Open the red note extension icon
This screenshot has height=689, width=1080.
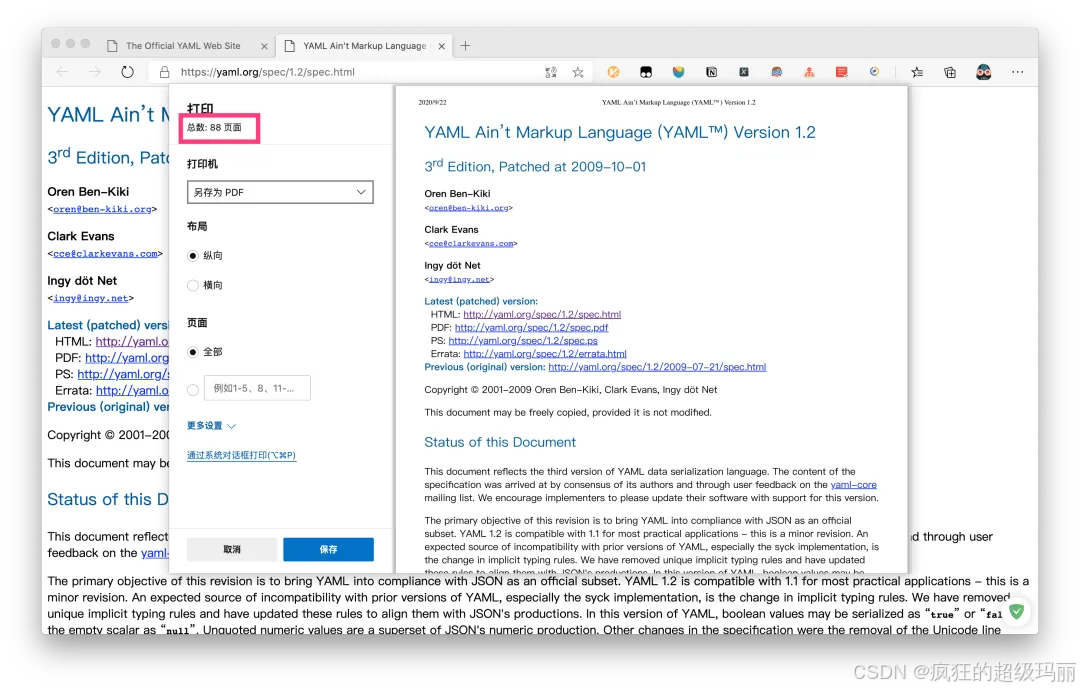click(842, 72)
